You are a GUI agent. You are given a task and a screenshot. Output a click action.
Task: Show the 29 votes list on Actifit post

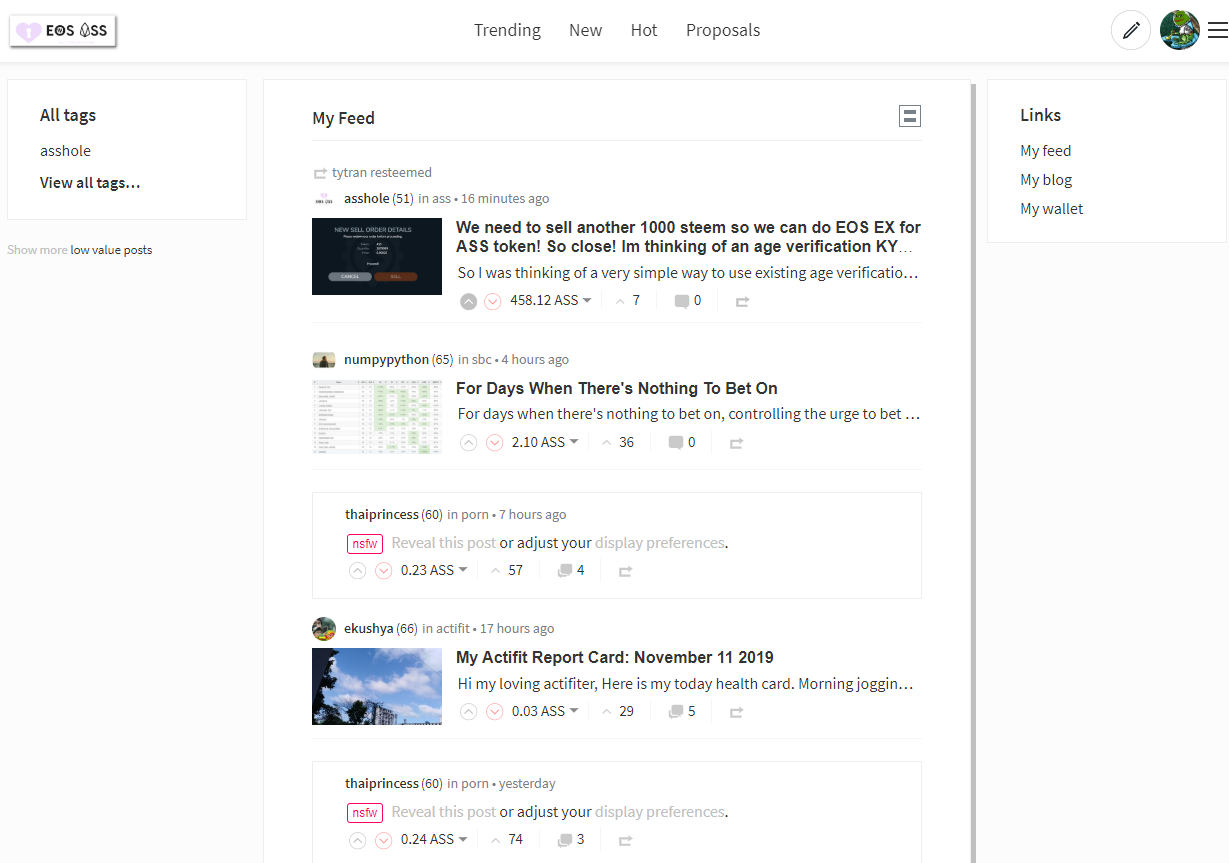(618, 712)
